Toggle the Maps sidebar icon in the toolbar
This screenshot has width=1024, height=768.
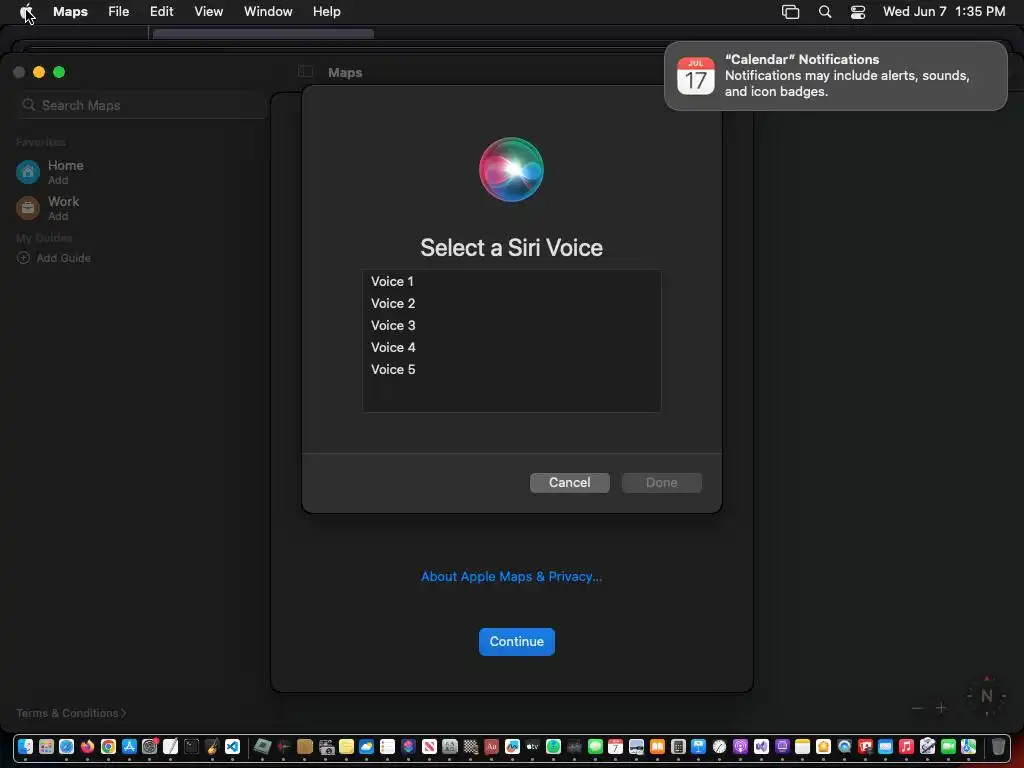point(305,72)
